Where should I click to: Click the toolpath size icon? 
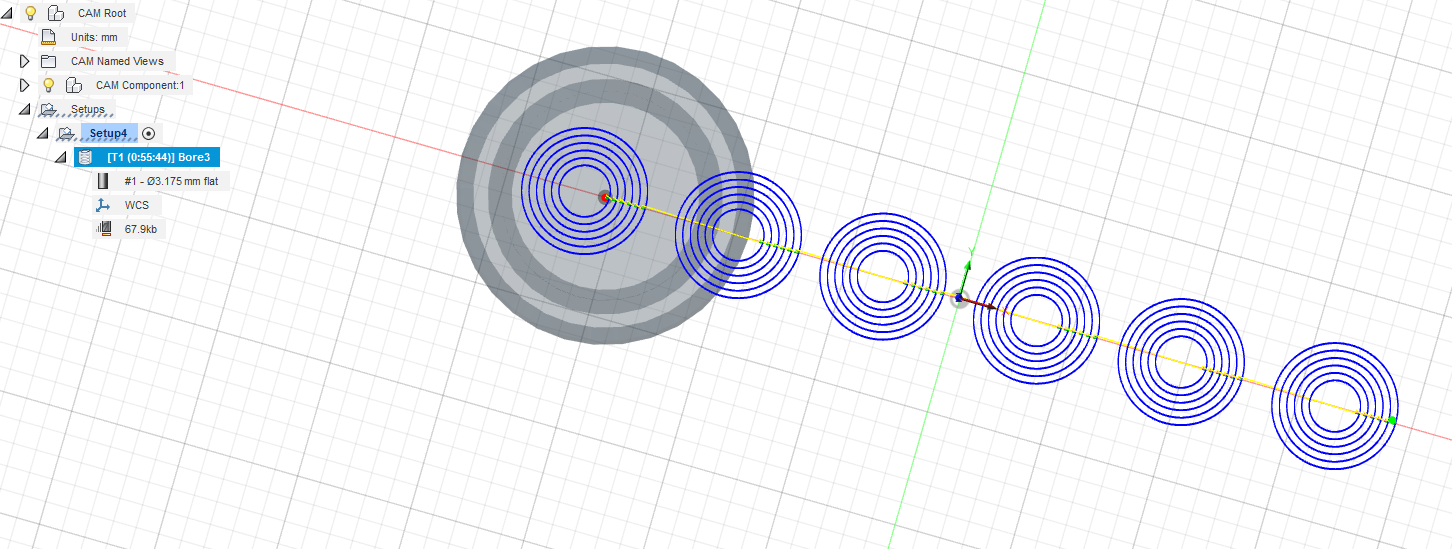103,229
